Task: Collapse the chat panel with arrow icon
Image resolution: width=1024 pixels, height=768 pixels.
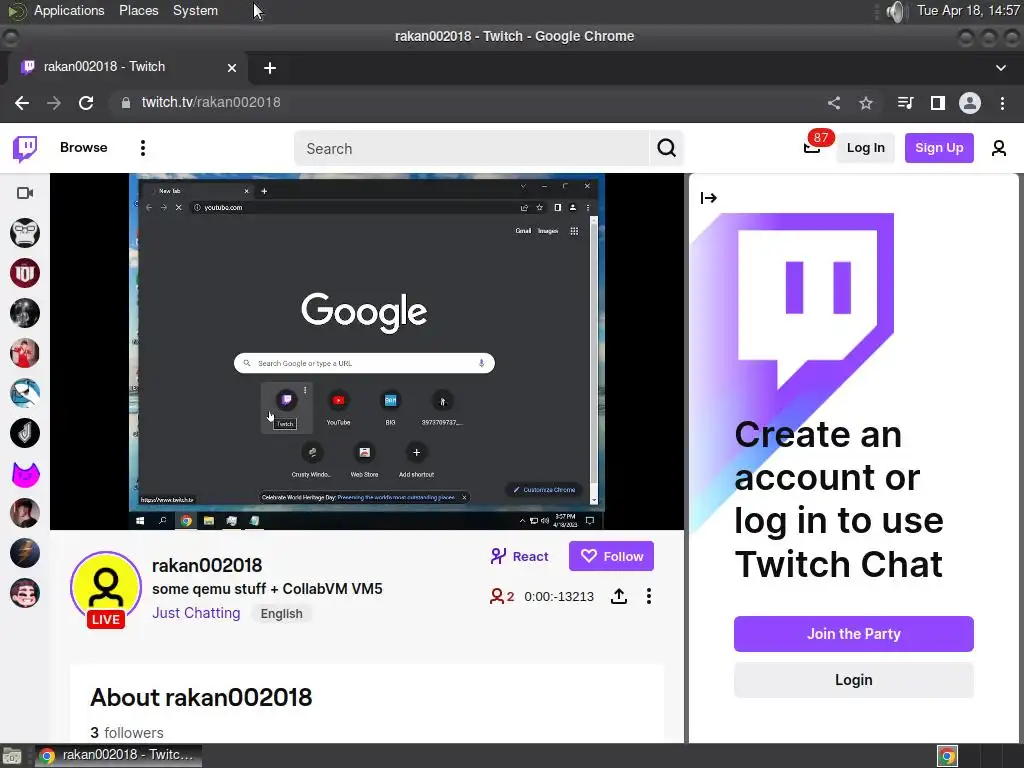Action: tap(709, 198)
